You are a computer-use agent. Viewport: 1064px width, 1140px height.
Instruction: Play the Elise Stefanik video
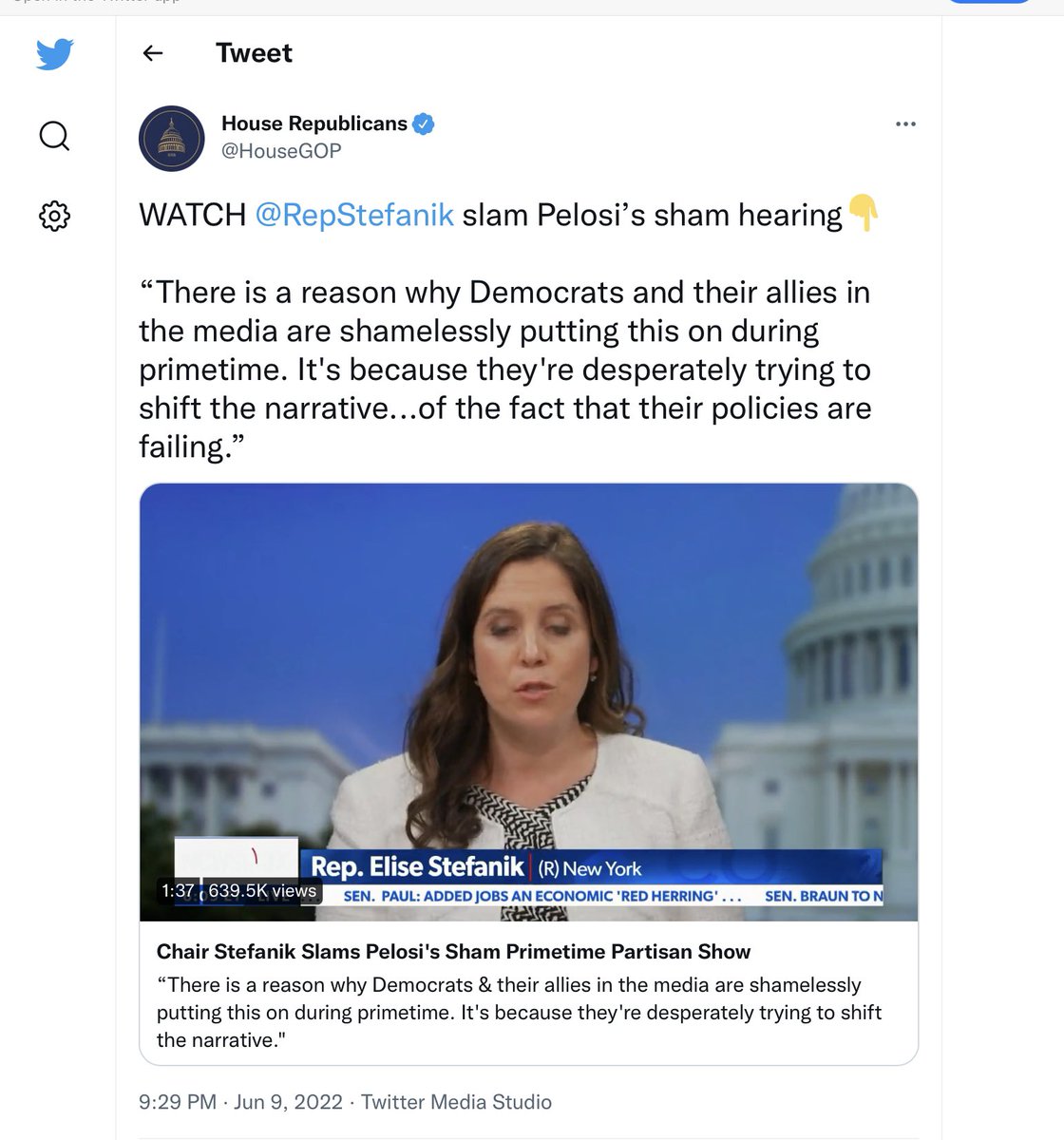[528, 702]
